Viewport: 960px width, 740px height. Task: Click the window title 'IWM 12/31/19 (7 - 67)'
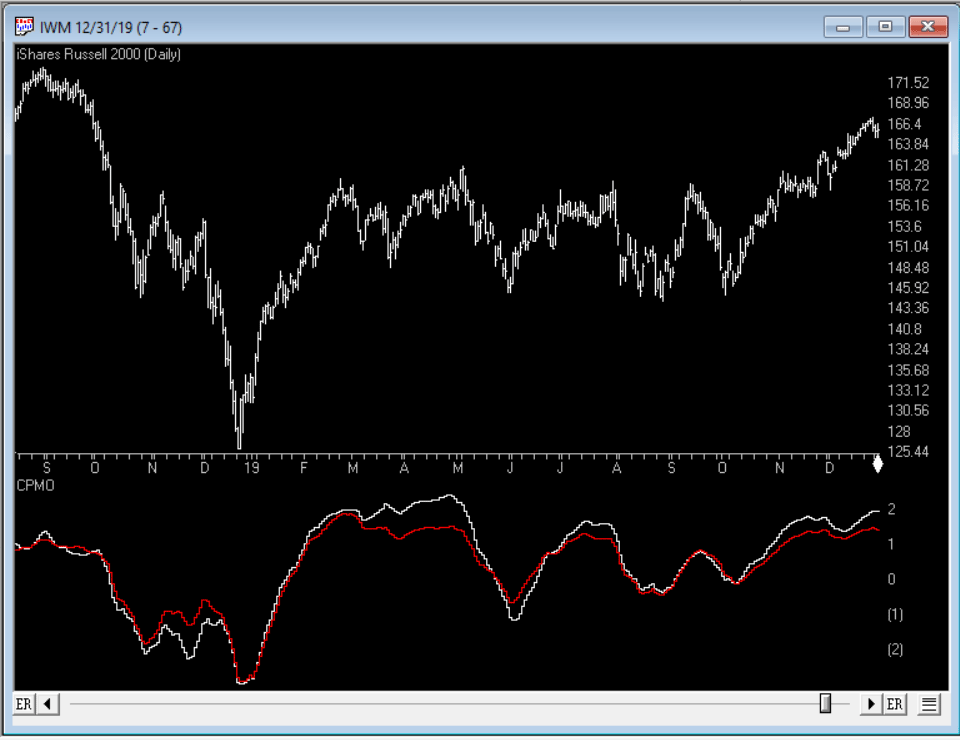click(x=111, y=28)
